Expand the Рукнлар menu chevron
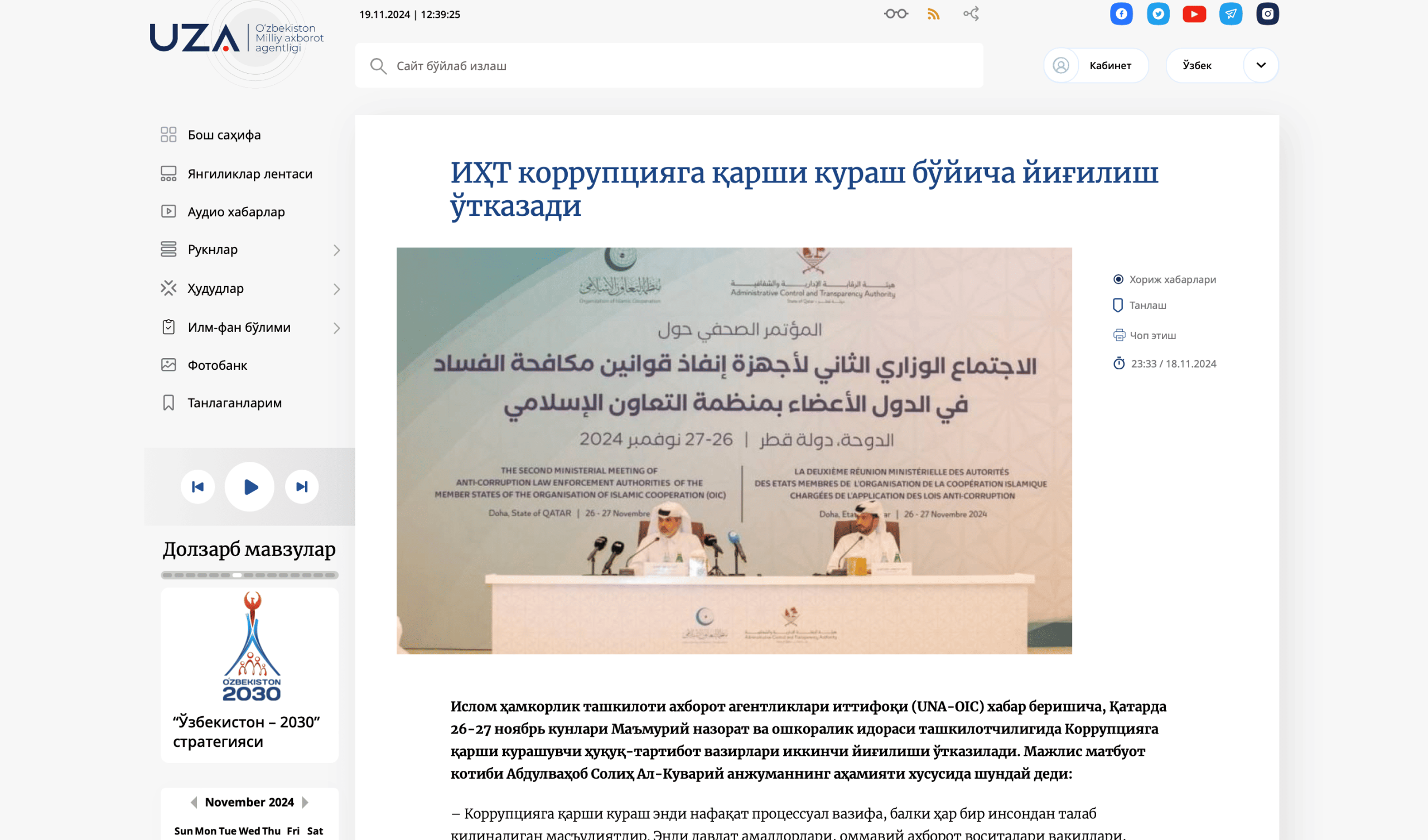The image size is (1428, 840). pyautogui.click(x=336, y=250)
